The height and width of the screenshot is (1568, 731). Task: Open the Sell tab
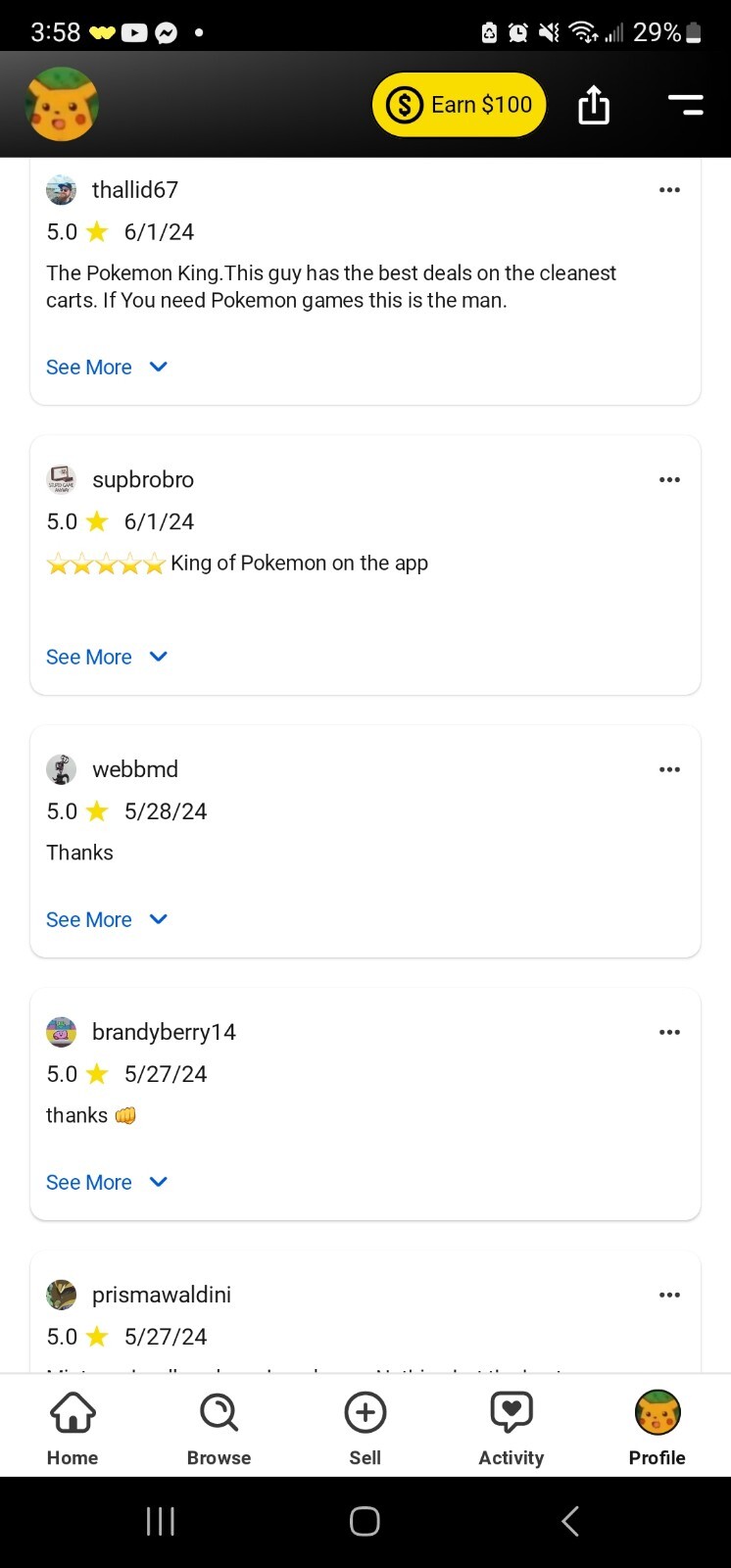point(365,1429)
